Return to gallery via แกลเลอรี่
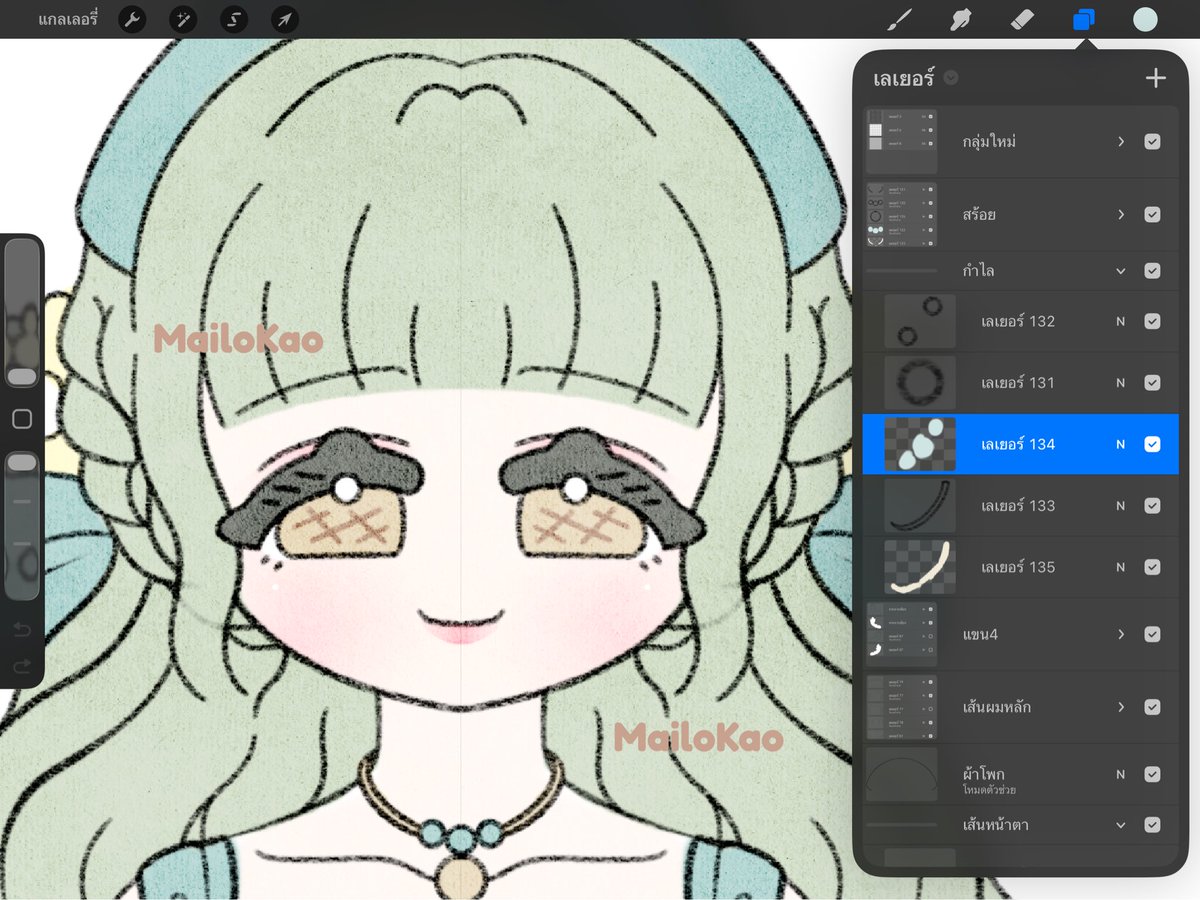 69,19
